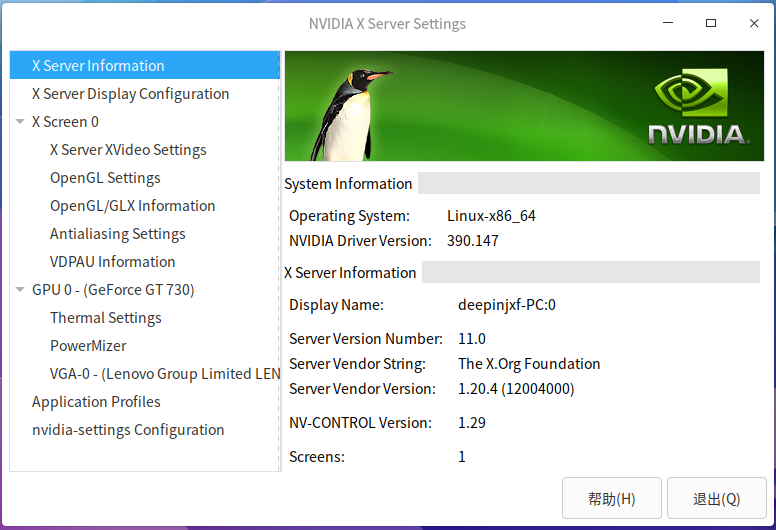The width and height of the screenshot is (776, 530).
Task: Click the 帮助(H) help button
Action: pyautogui.click(x=611, y=498)
